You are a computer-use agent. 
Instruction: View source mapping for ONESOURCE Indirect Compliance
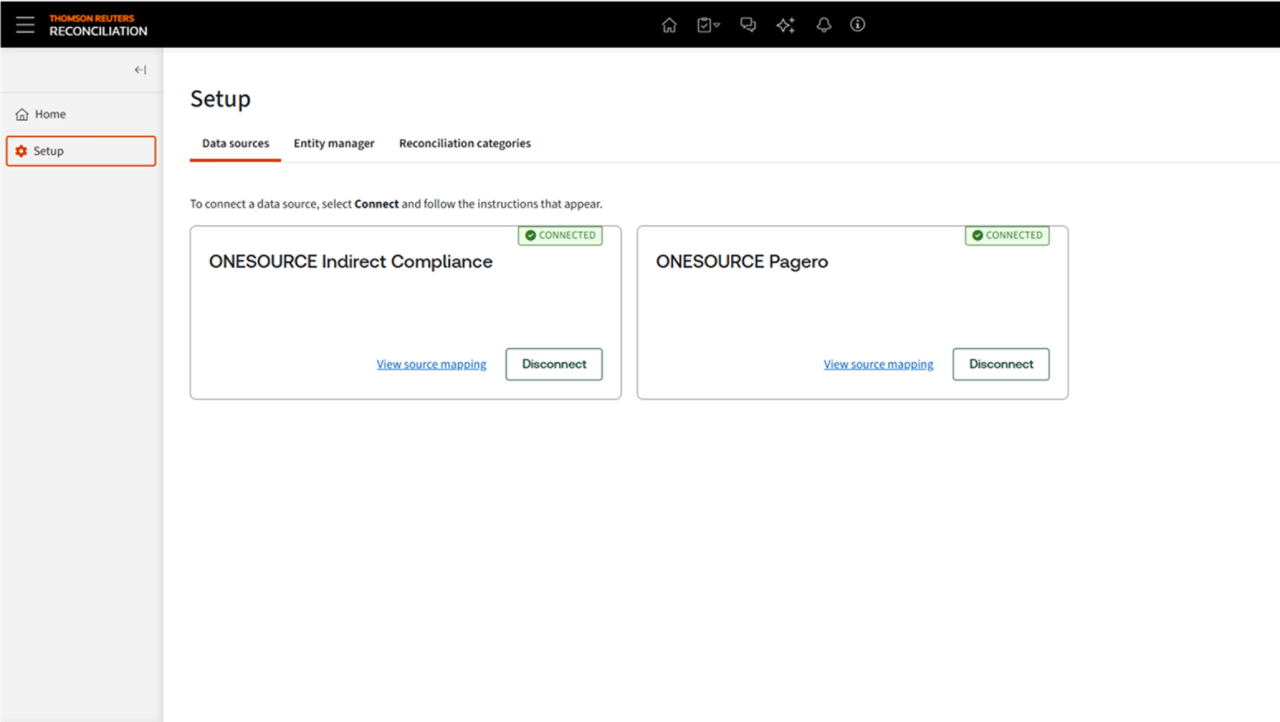(x=431, y=364)
